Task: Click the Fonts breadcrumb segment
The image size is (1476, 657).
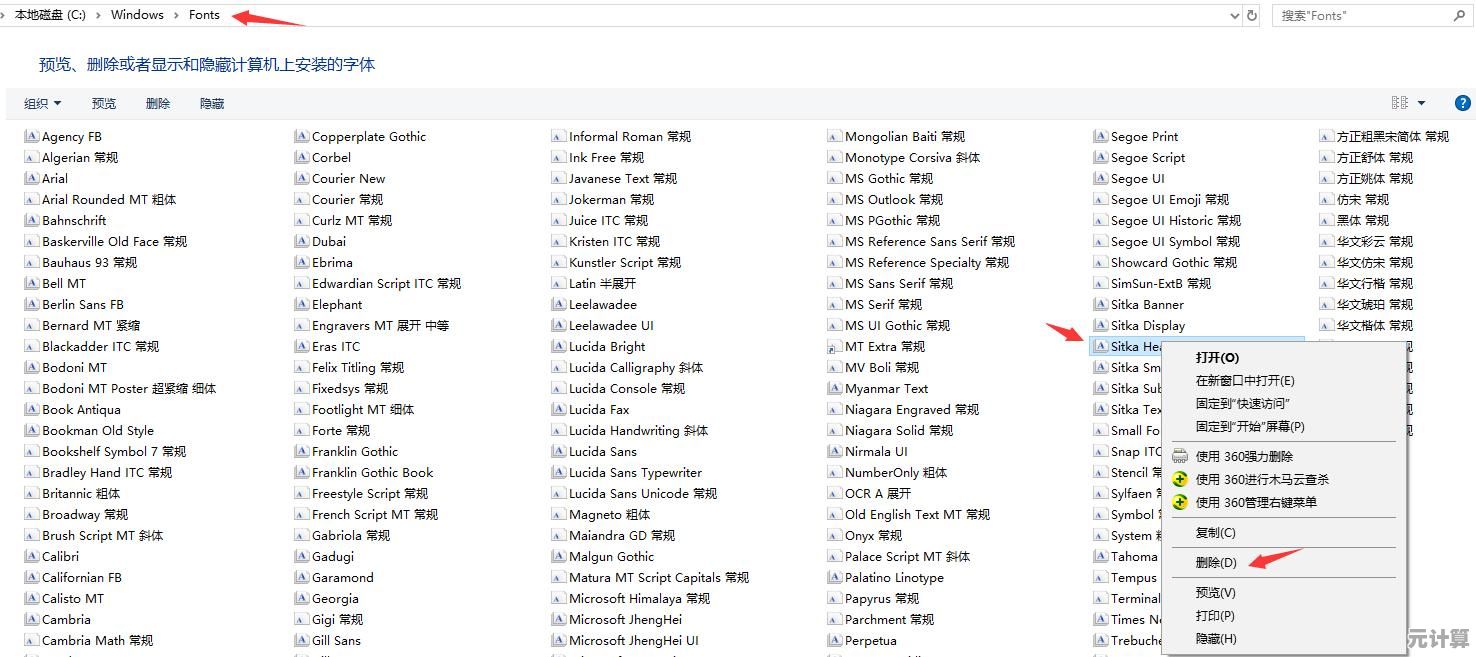Action: [204, 15]
